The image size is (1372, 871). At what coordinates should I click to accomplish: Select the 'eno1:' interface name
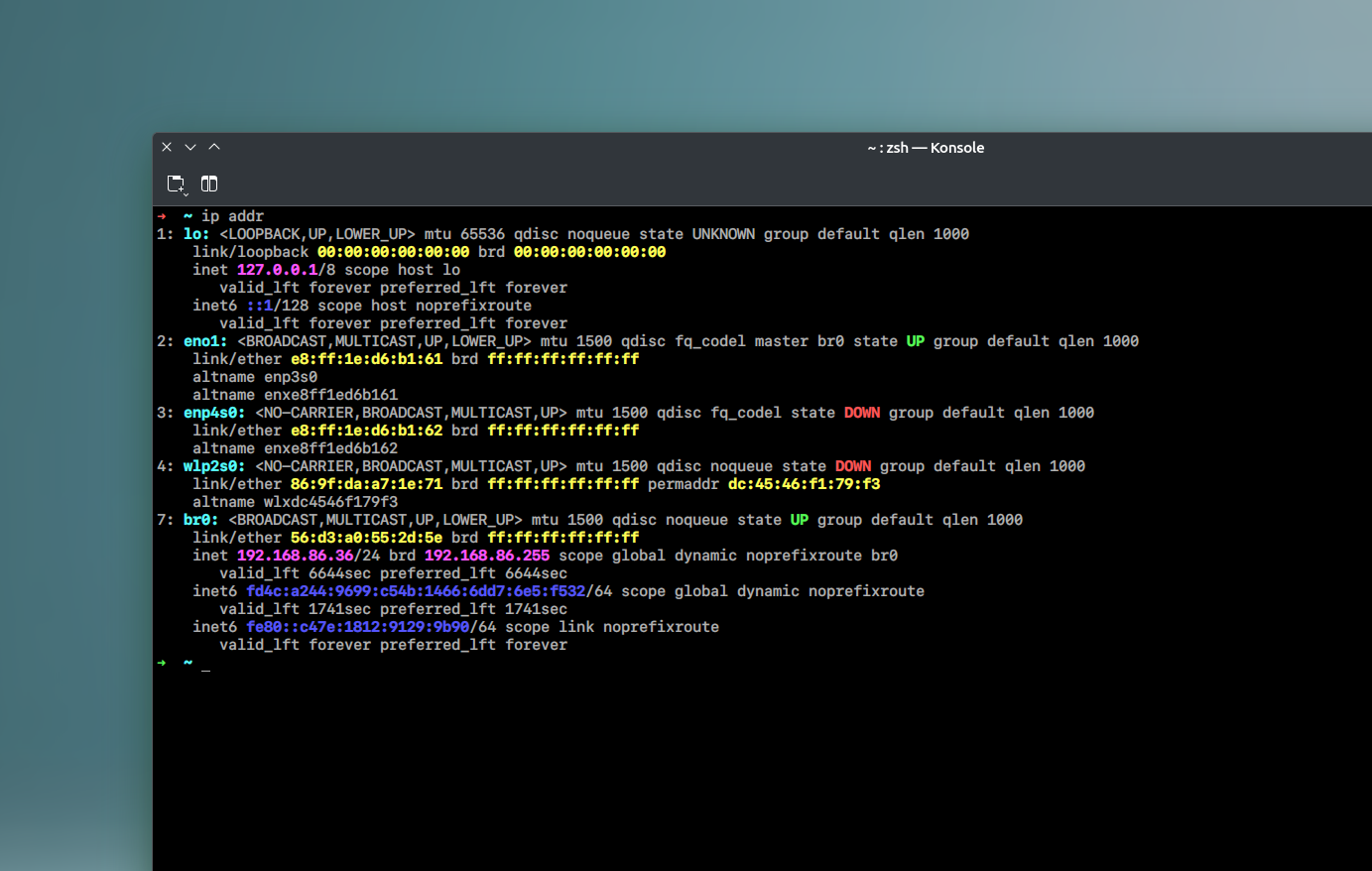click(x=205, y=341)
